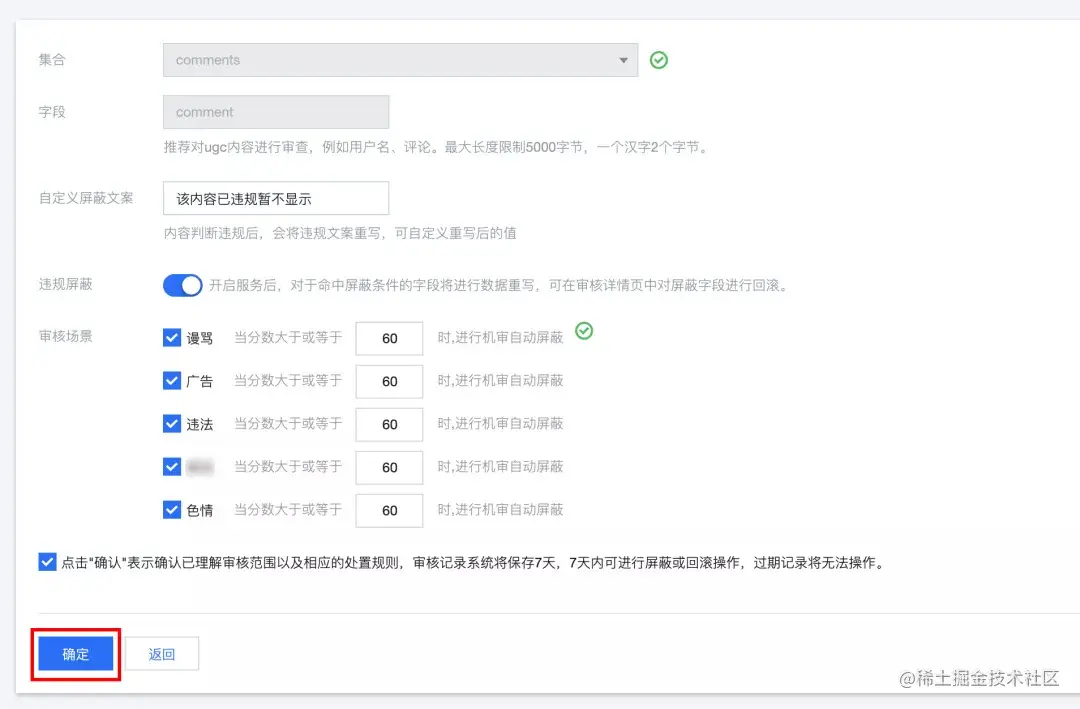The height and width of the screenshot is (709, 1080).
Task: Click the dropdown arrow in the 集合 field
Action: click(x=623, y=60)
